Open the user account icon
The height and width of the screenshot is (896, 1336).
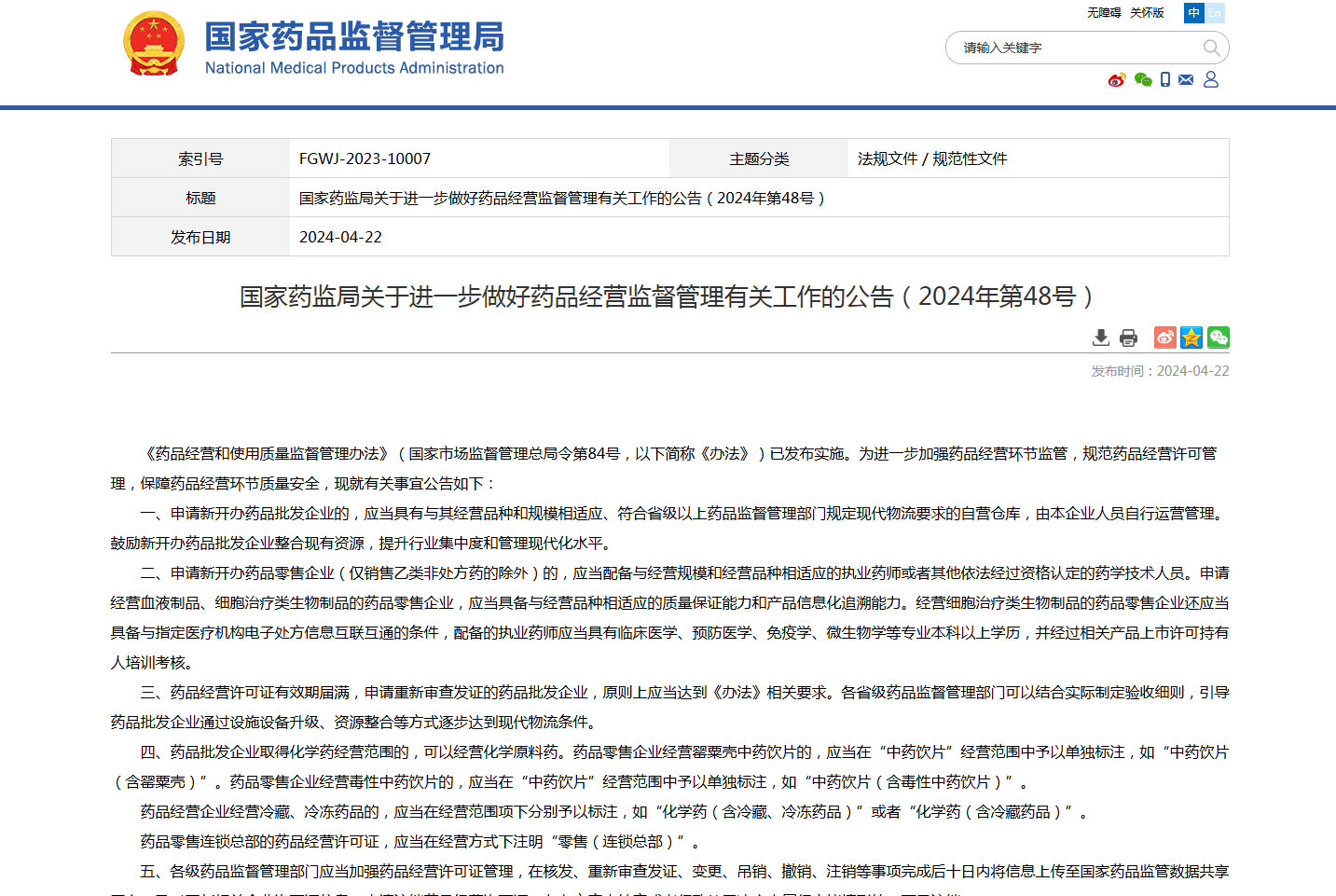pyautogui.click(x=1210, y=80)
